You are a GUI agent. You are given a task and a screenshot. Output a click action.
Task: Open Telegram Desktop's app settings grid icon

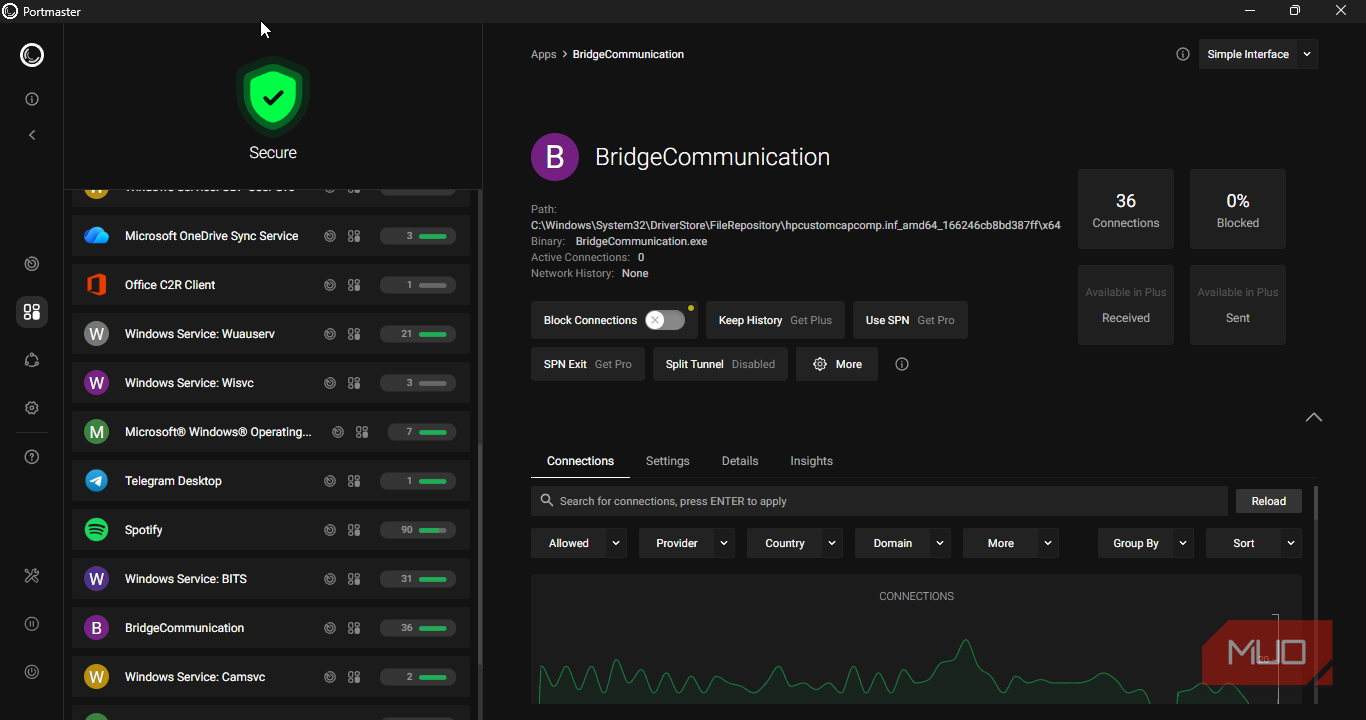point(354,481)
